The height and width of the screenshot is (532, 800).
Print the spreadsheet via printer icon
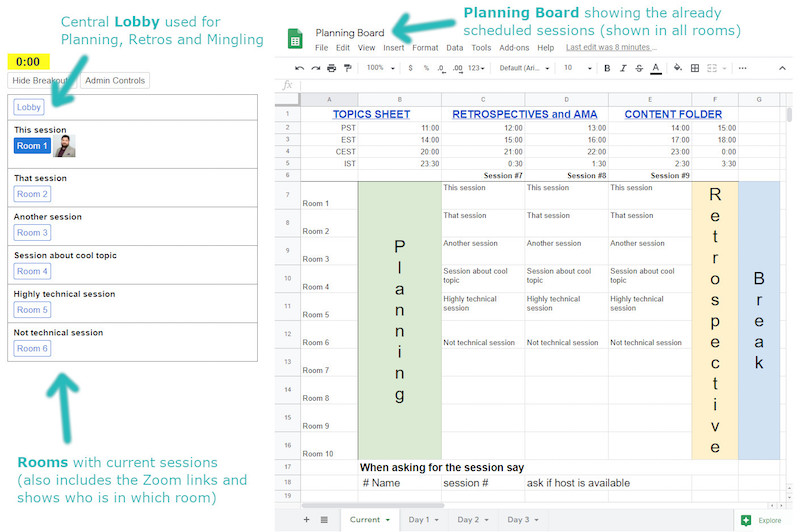coord(332,68)
